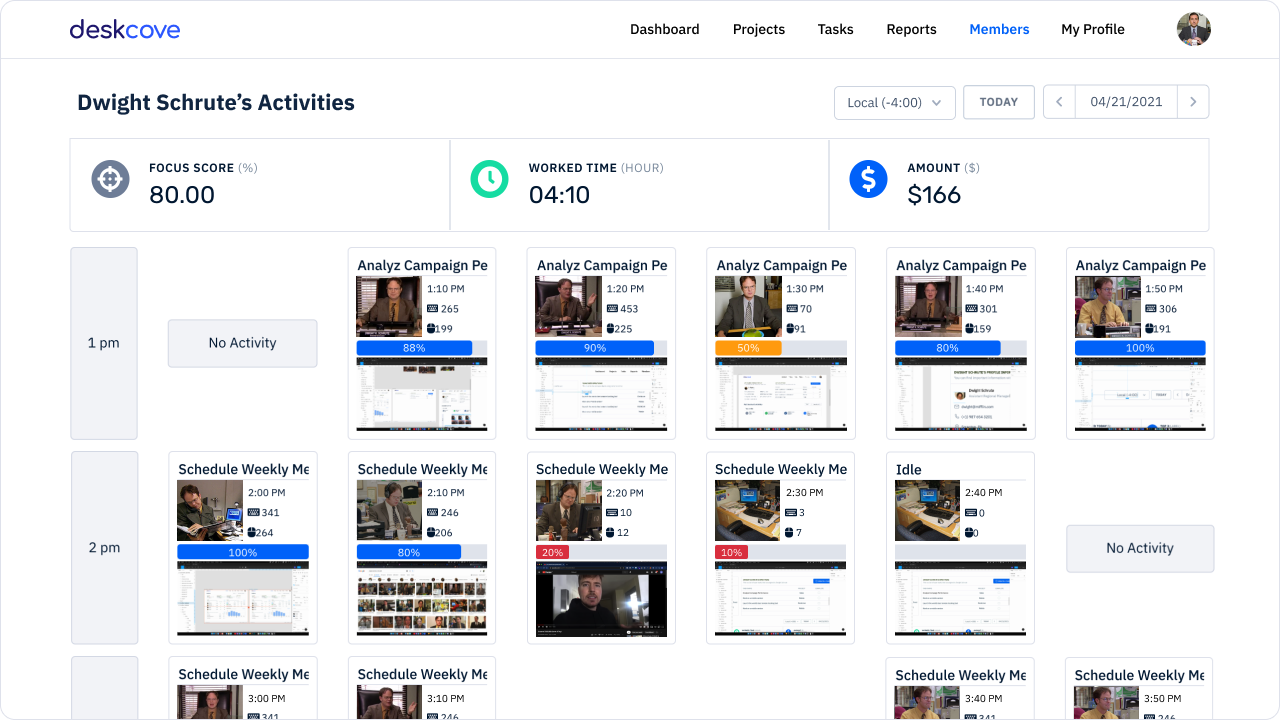This screenshot has height=720, width=1280.
Task: Click the 88% activity bar at 1:10 PM
Action: click(414, 348)
